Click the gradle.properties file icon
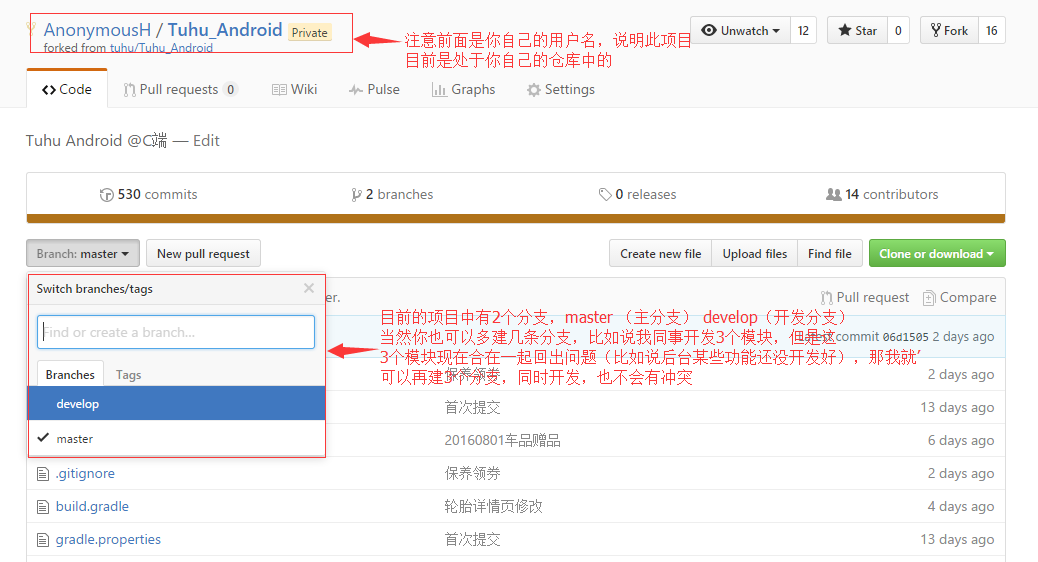 (x=43, y=540)
